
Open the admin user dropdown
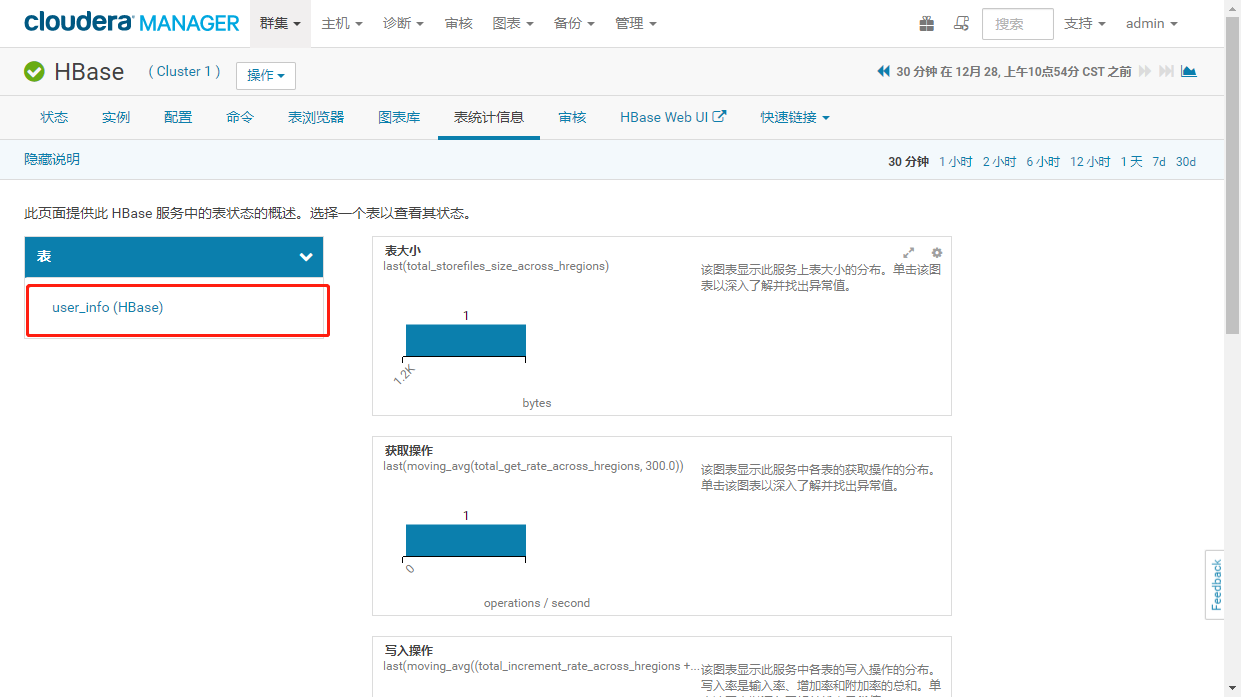click(x=1152, y=23)
